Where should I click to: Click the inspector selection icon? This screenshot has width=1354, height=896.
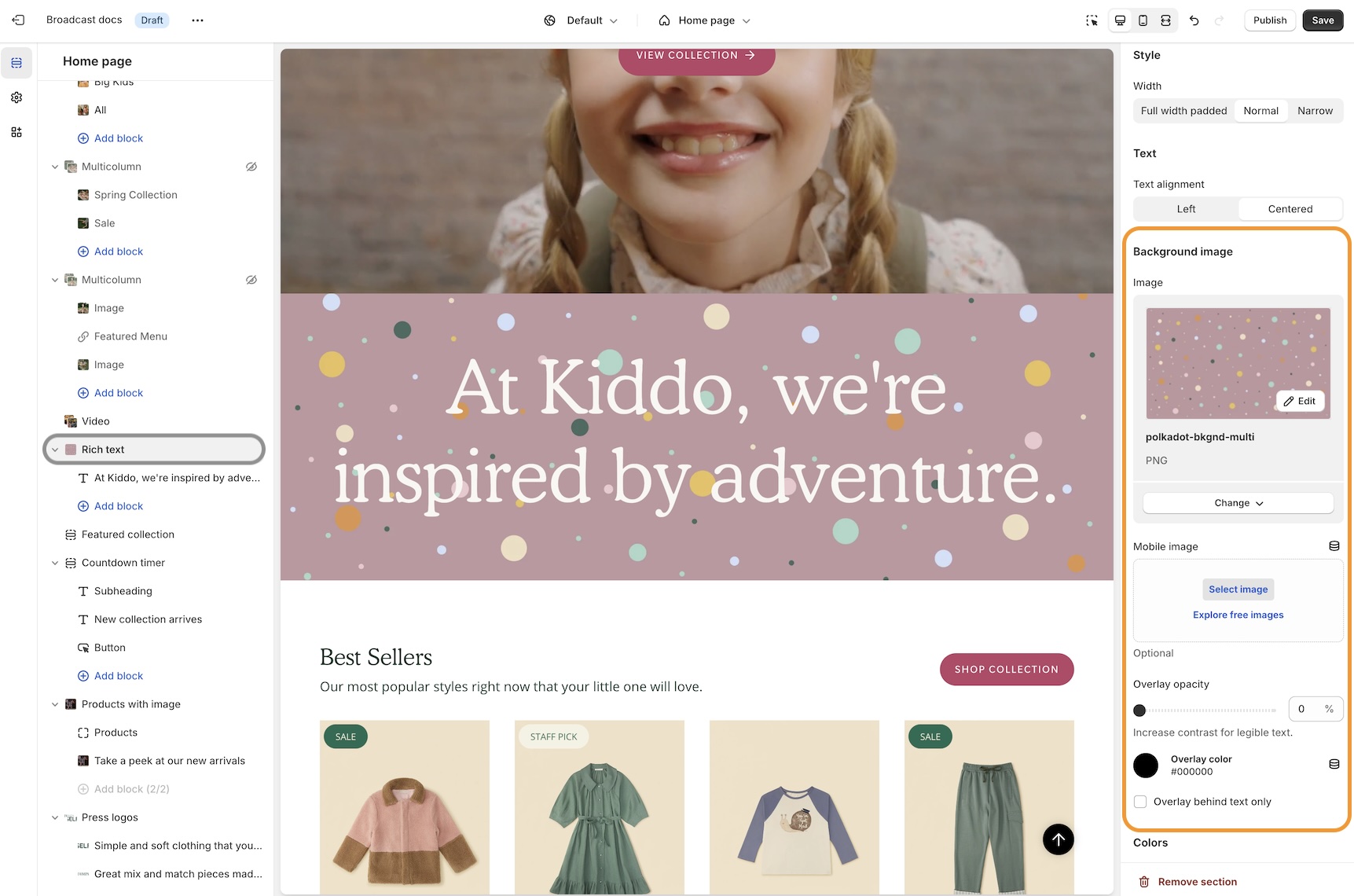1092,20
